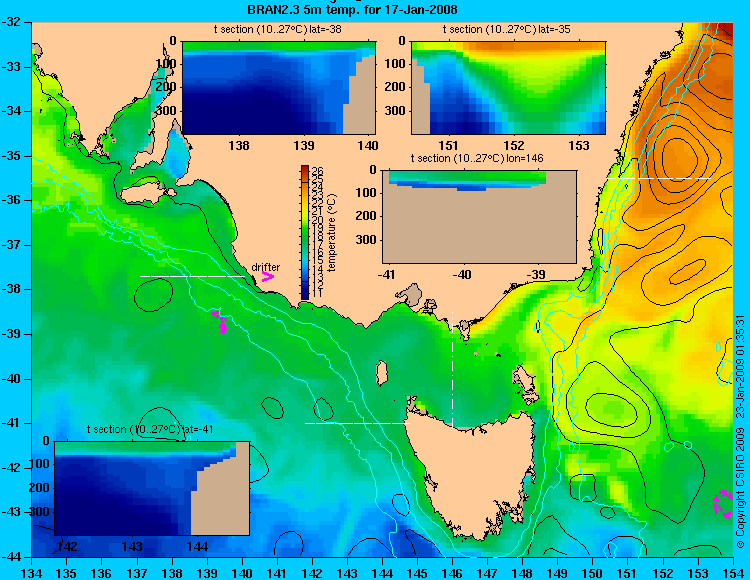750x580 pixels.
Task: Click King Island northwest of Tasmania
Action: [382, 373]
